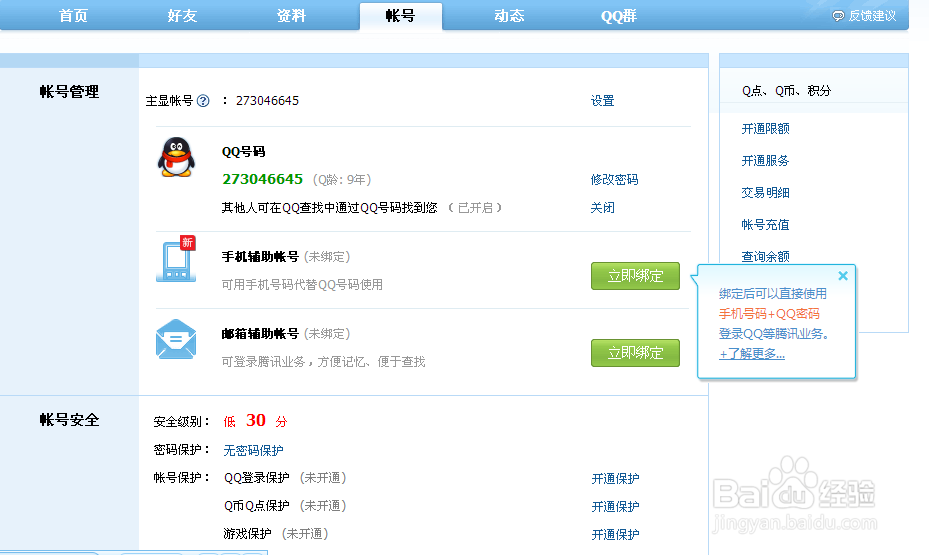The height and width of the screenshot is (555, 929).
Task: Switch to the 资料 tab
Action: 291,16
